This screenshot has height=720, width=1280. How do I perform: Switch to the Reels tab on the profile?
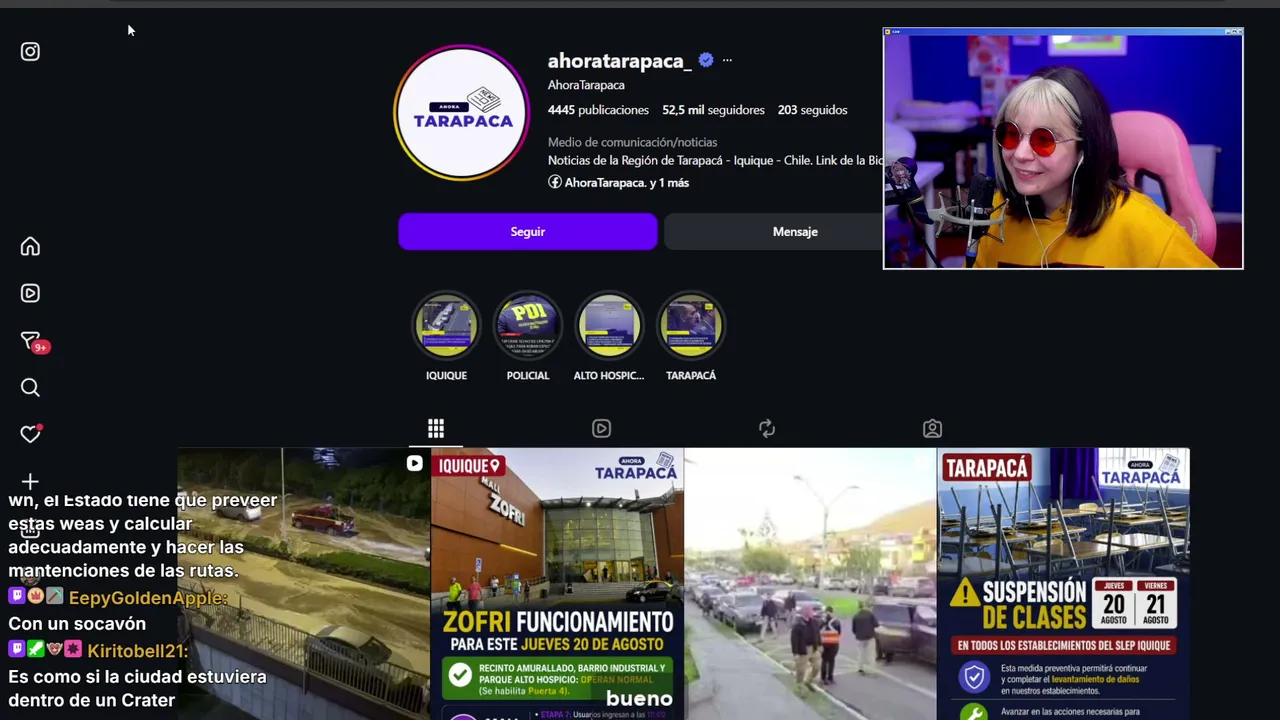[601, 429]
